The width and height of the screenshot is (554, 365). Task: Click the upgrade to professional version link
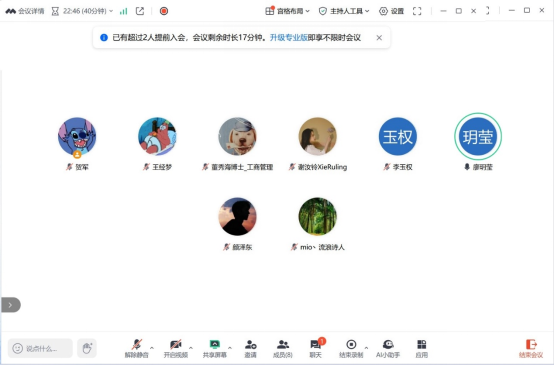coord(289,37)
